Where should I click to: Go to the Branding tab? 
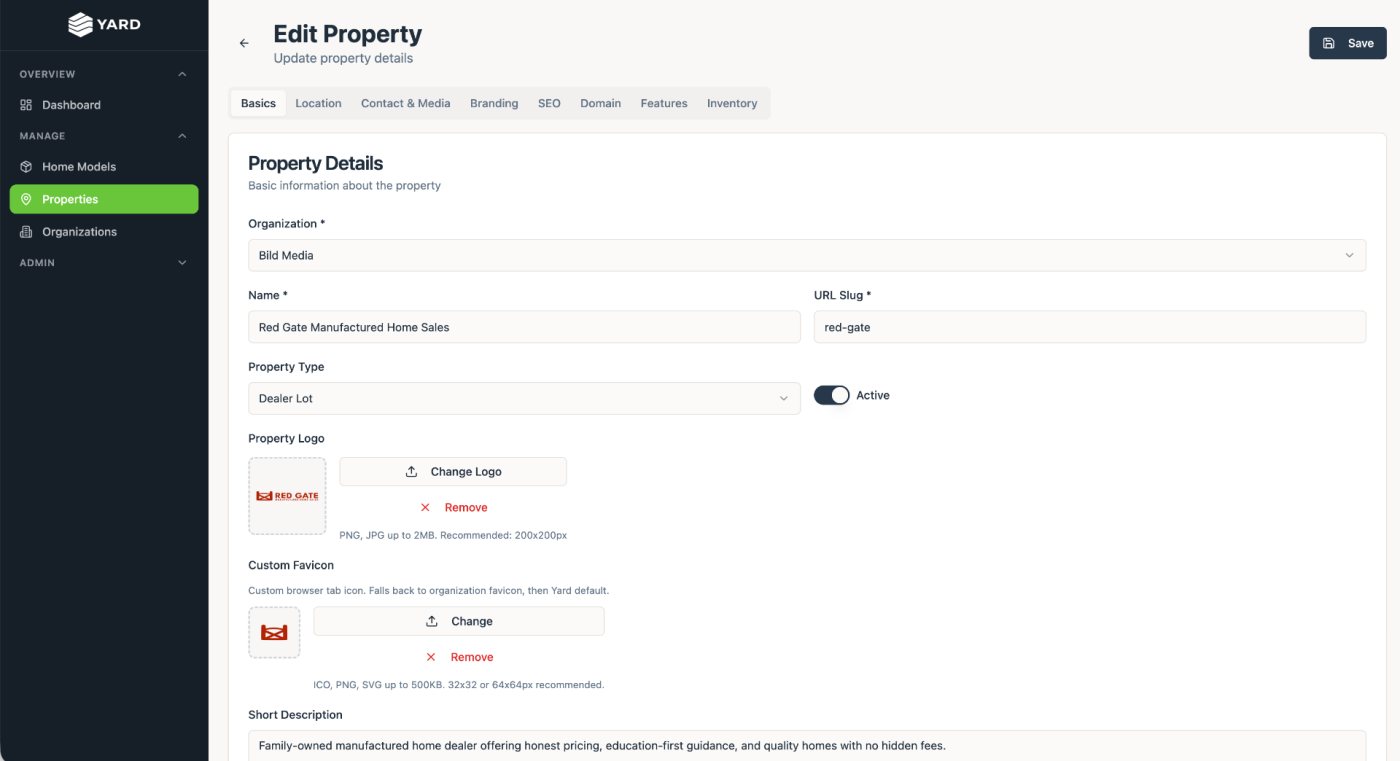494,103
